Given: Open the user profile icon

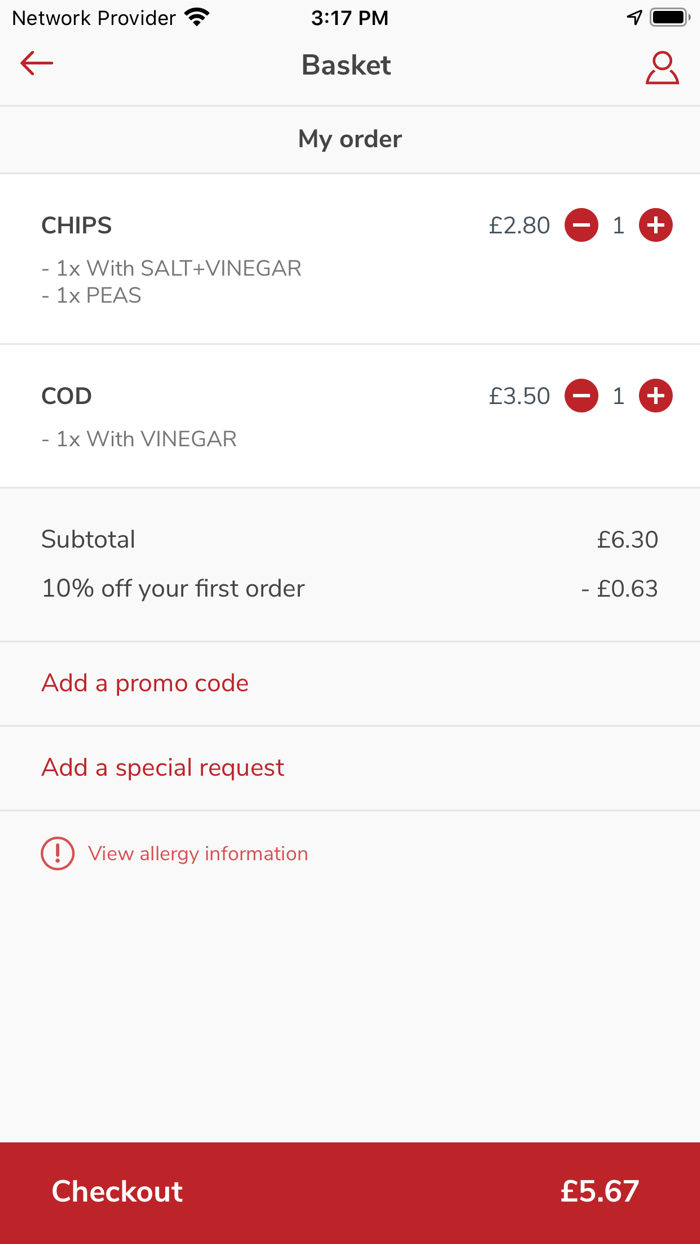Looking at the screenshot, I should click(662, 67).
